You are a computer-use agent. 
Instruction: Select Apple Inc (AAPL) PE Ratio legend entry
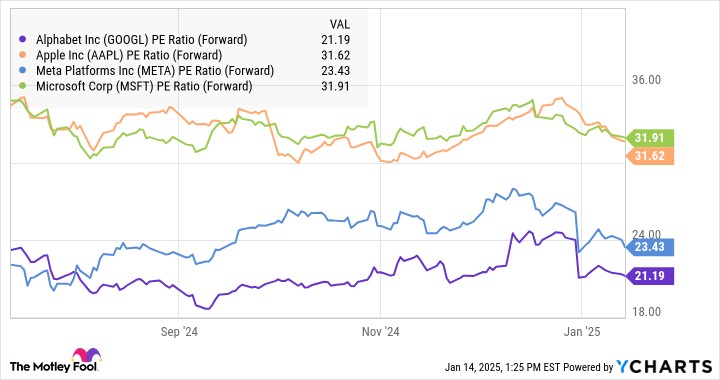[x=129, y=56]
